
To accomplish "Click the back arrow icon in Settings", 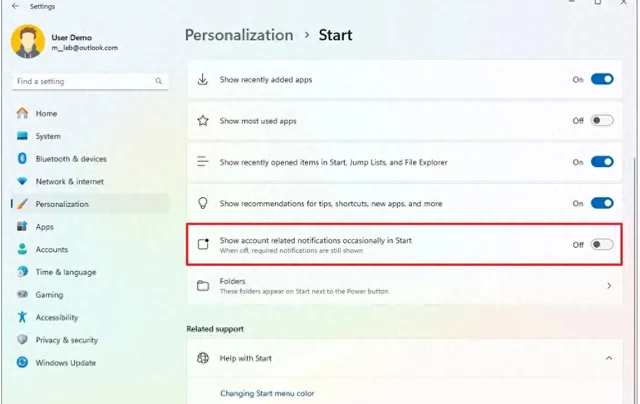I will (x=15, y=6).
